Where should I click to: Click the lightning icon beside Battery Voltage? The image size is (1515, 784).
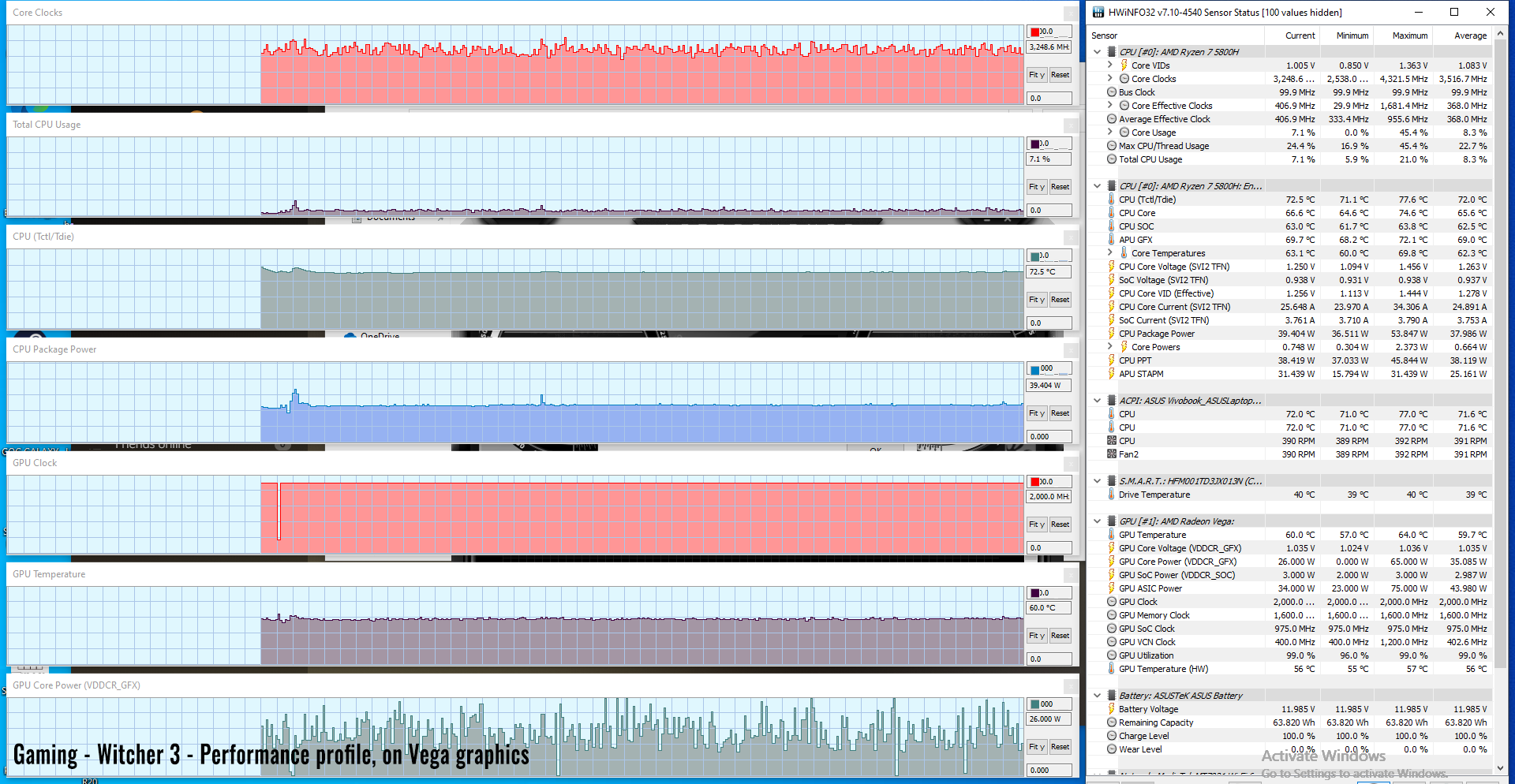pyautogui.click(x=1112, y=709)
